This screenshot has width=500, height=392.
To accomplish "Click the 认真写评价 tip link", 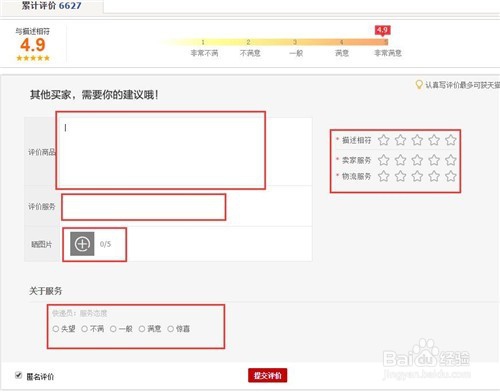I will pyautogui.click(x=462, y=85).
